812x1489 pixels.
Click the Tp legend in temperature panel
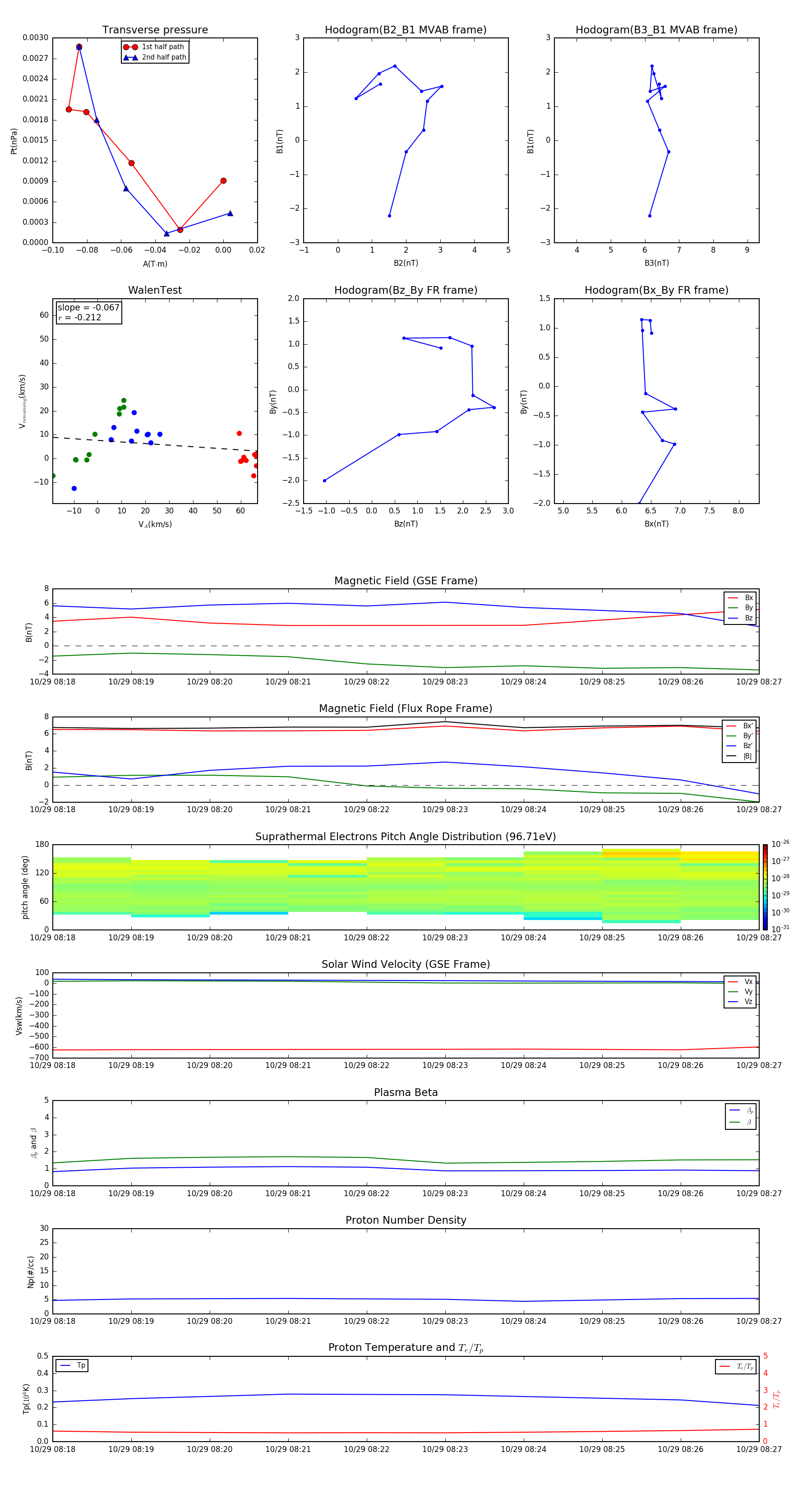pos(72,1365)
